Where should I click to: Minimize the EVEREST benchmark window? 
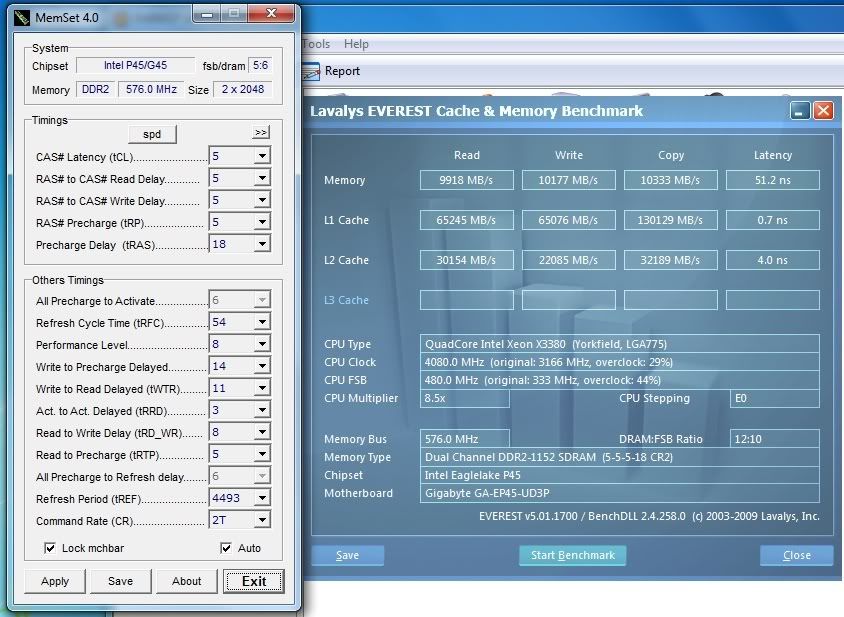point(800,111)
